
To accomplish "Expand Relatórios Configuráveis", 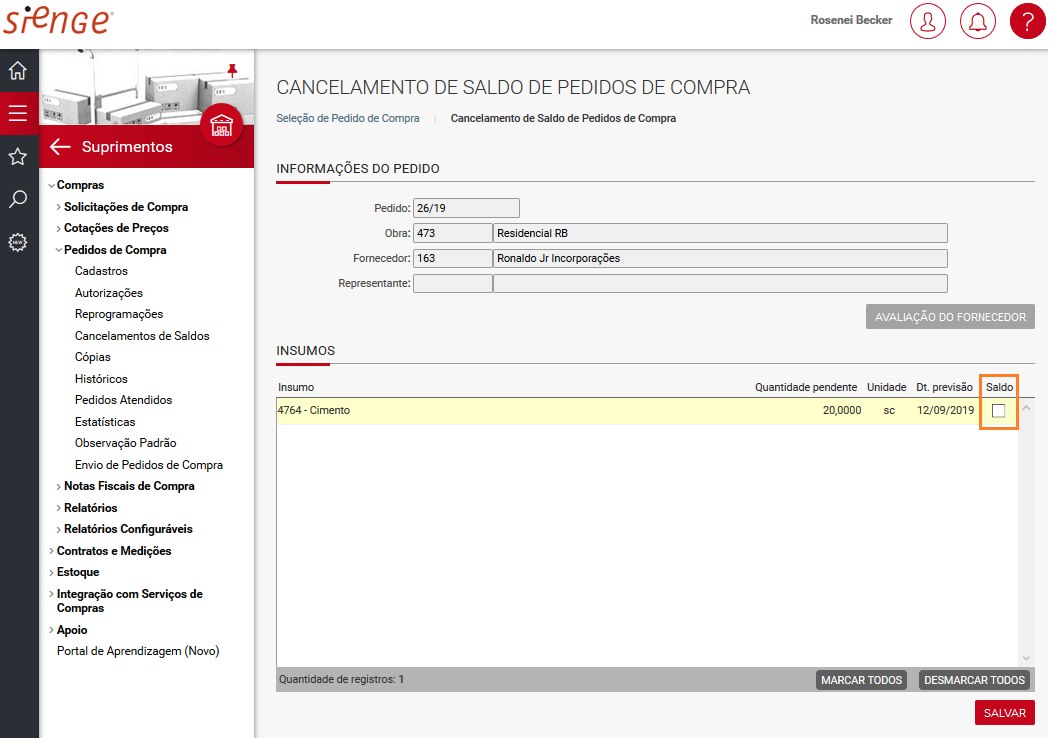I will (58, 529).
